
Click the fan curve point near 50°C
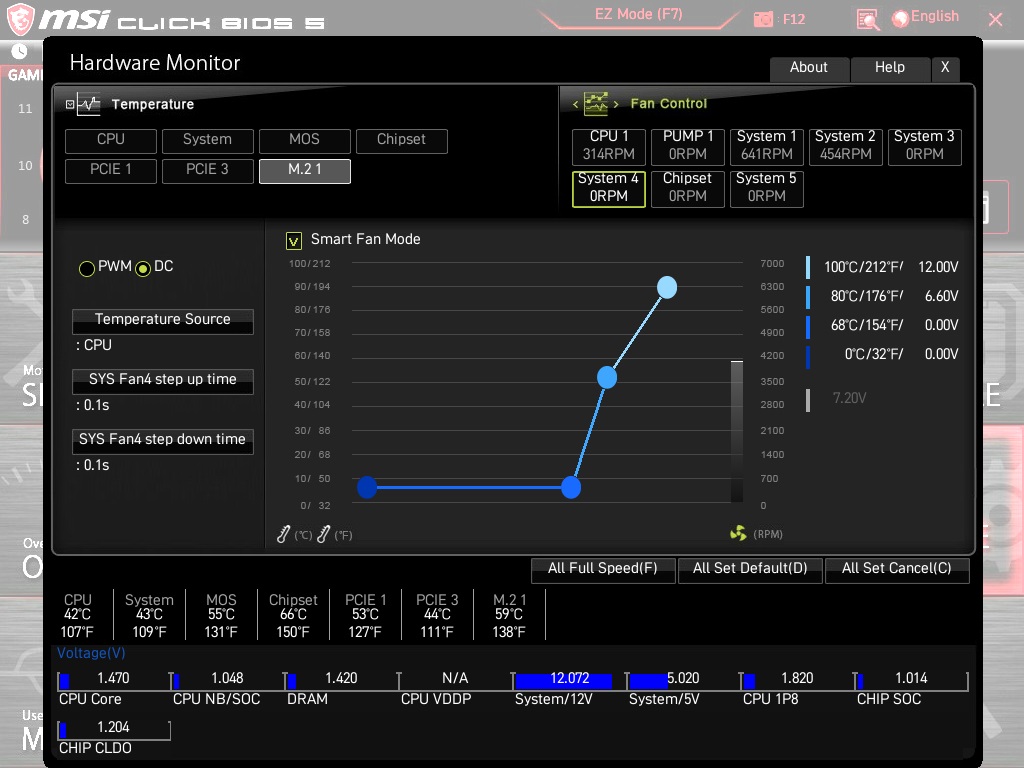coord(607,377)
